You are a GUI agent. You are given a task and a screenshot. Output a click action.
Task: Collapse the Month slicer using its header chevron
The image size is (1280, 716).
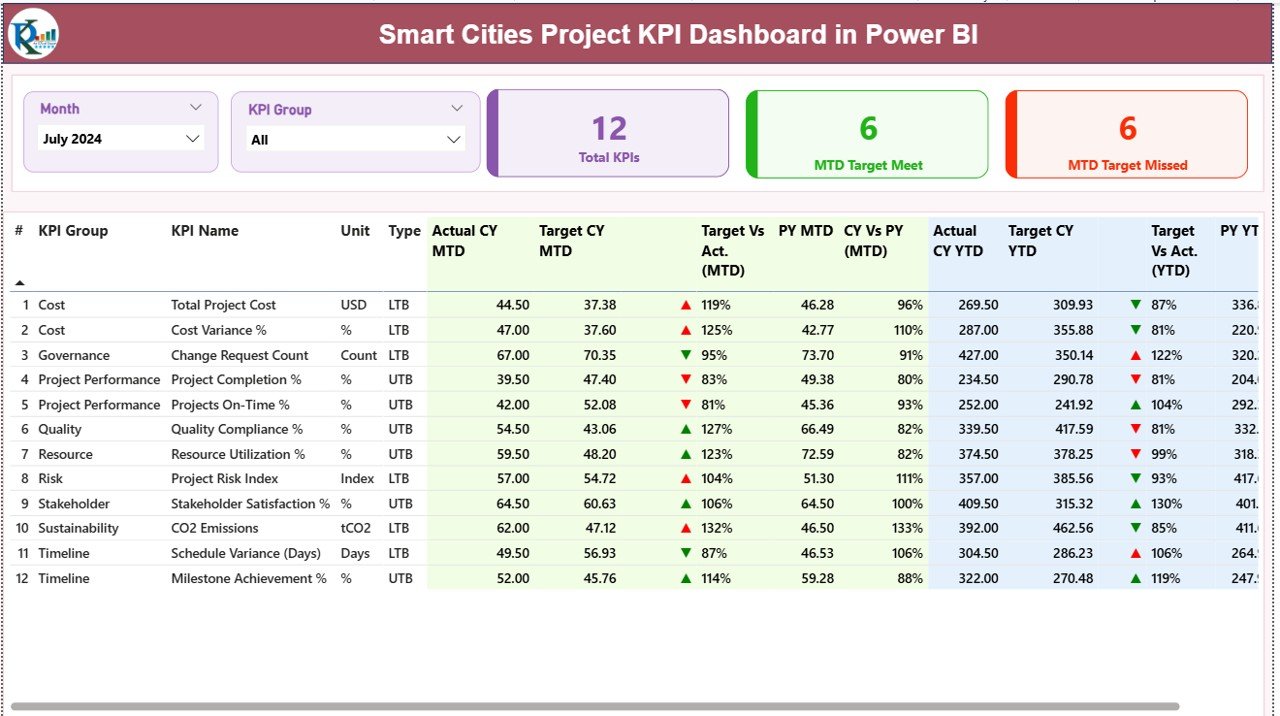click(x=195, y=107)
